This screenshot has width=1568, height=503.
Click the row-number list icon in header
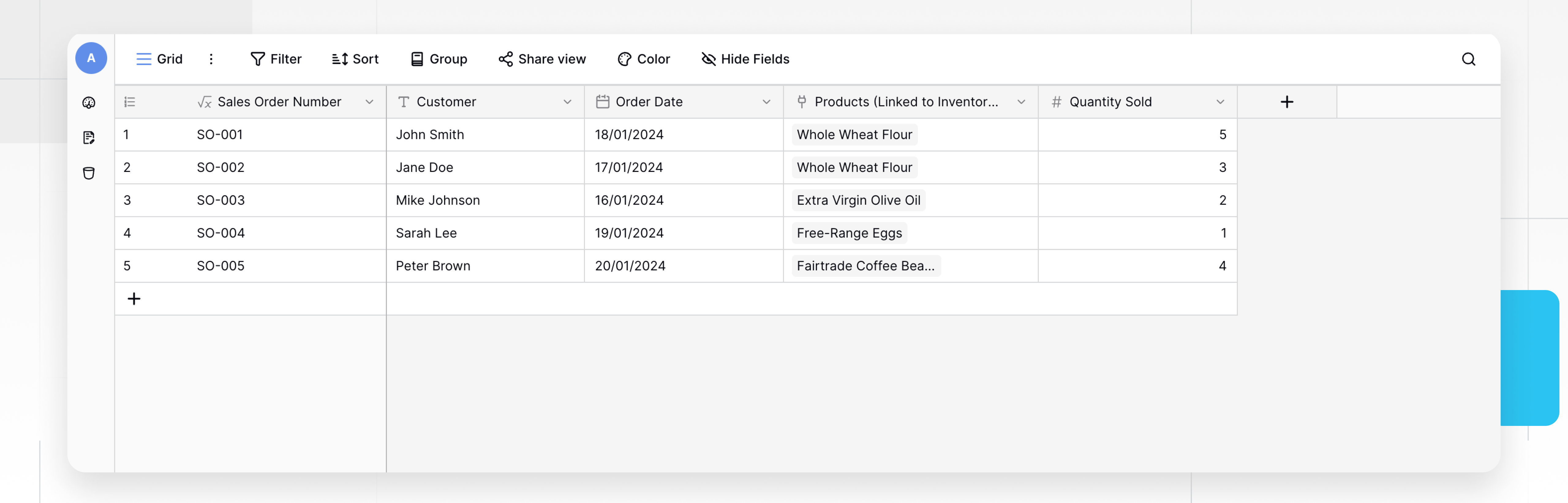(x=130, y=102)
